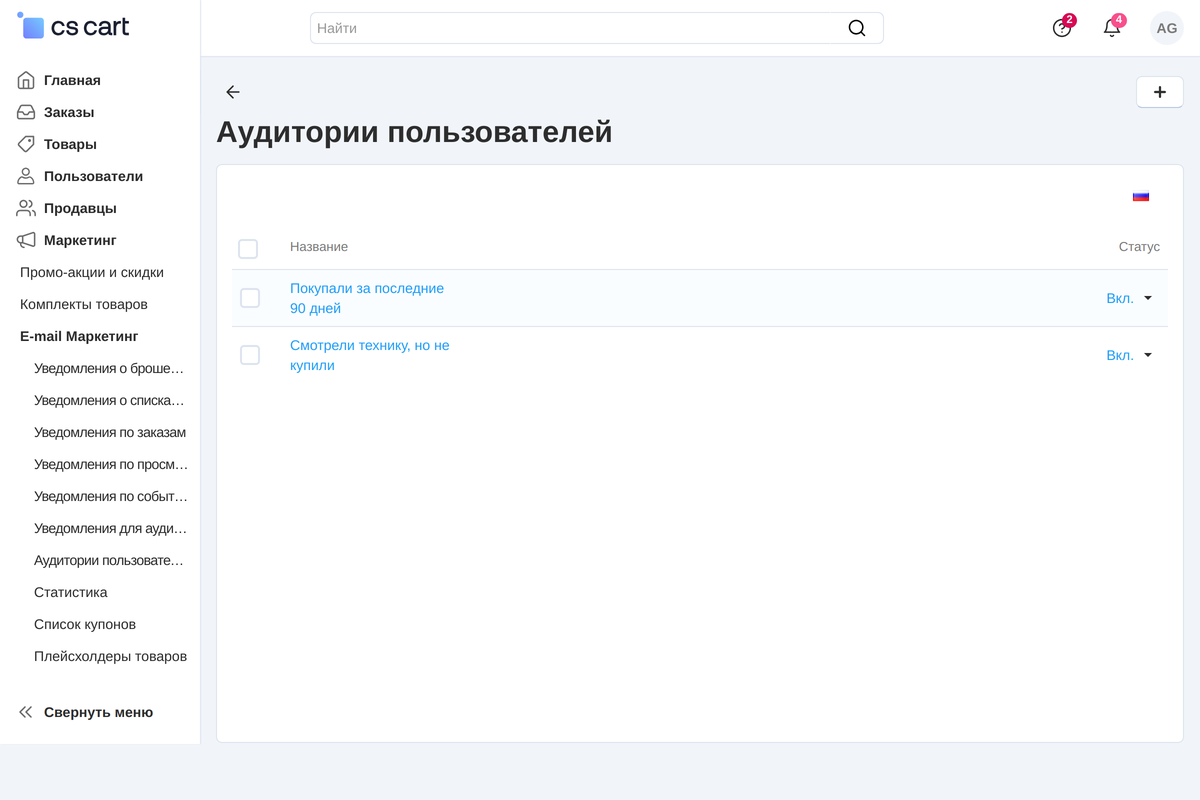Go back using the arrow icon
The width and height of the screenshot is (1200, 800).
click(x=233, y=92)
